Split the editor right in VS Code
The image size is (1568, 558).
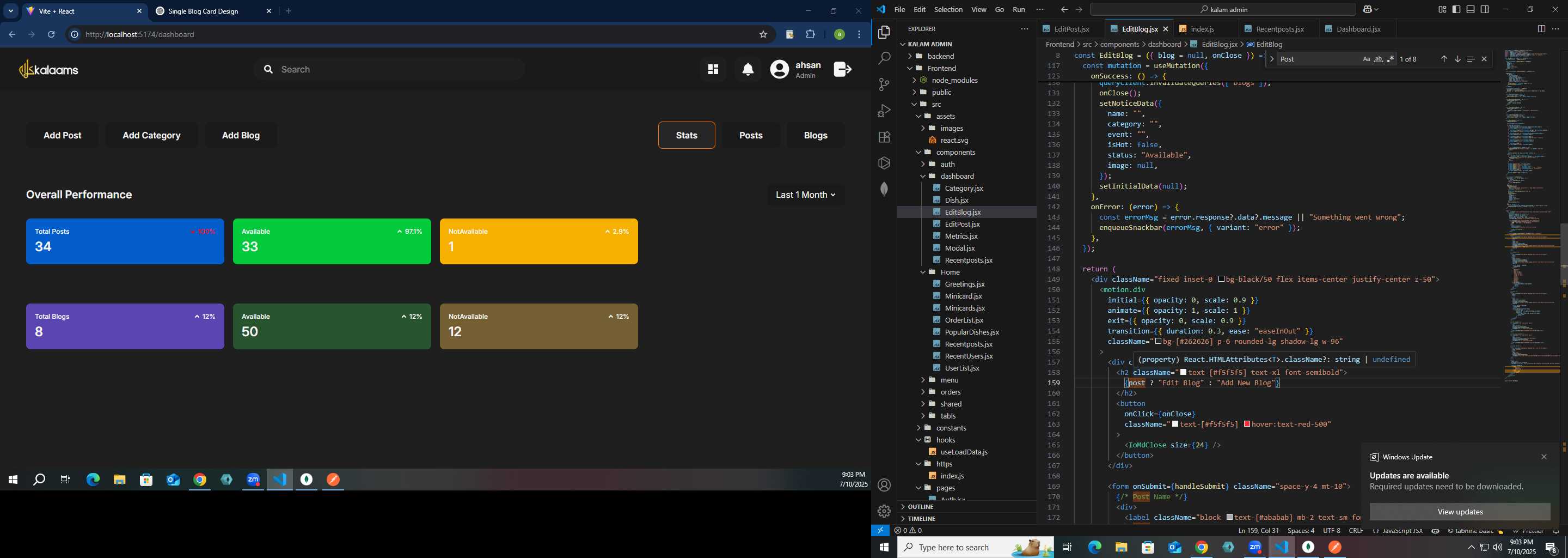1541,29
